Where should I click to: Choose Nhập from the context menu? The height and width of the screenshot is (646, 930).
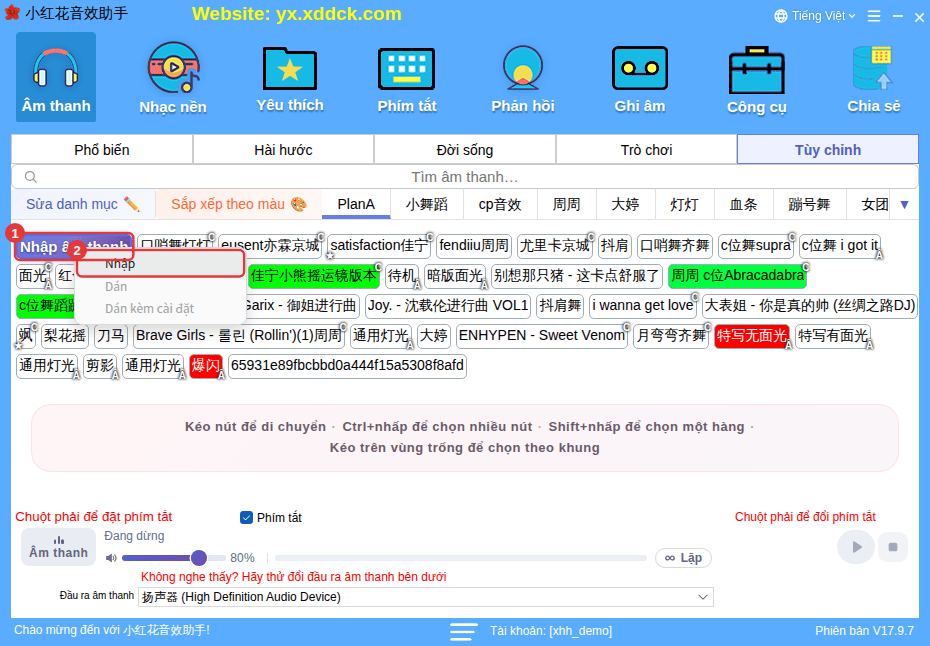(160, 264)
